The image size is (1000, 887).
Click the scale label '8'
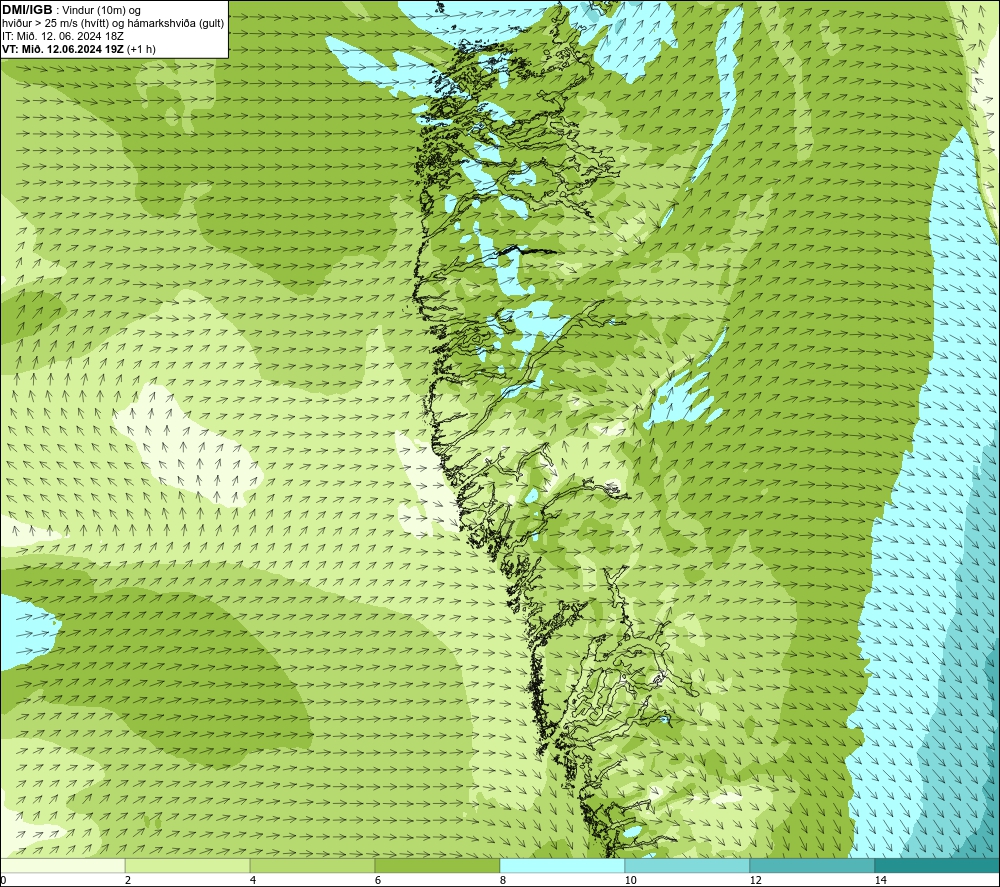(503, 880)
